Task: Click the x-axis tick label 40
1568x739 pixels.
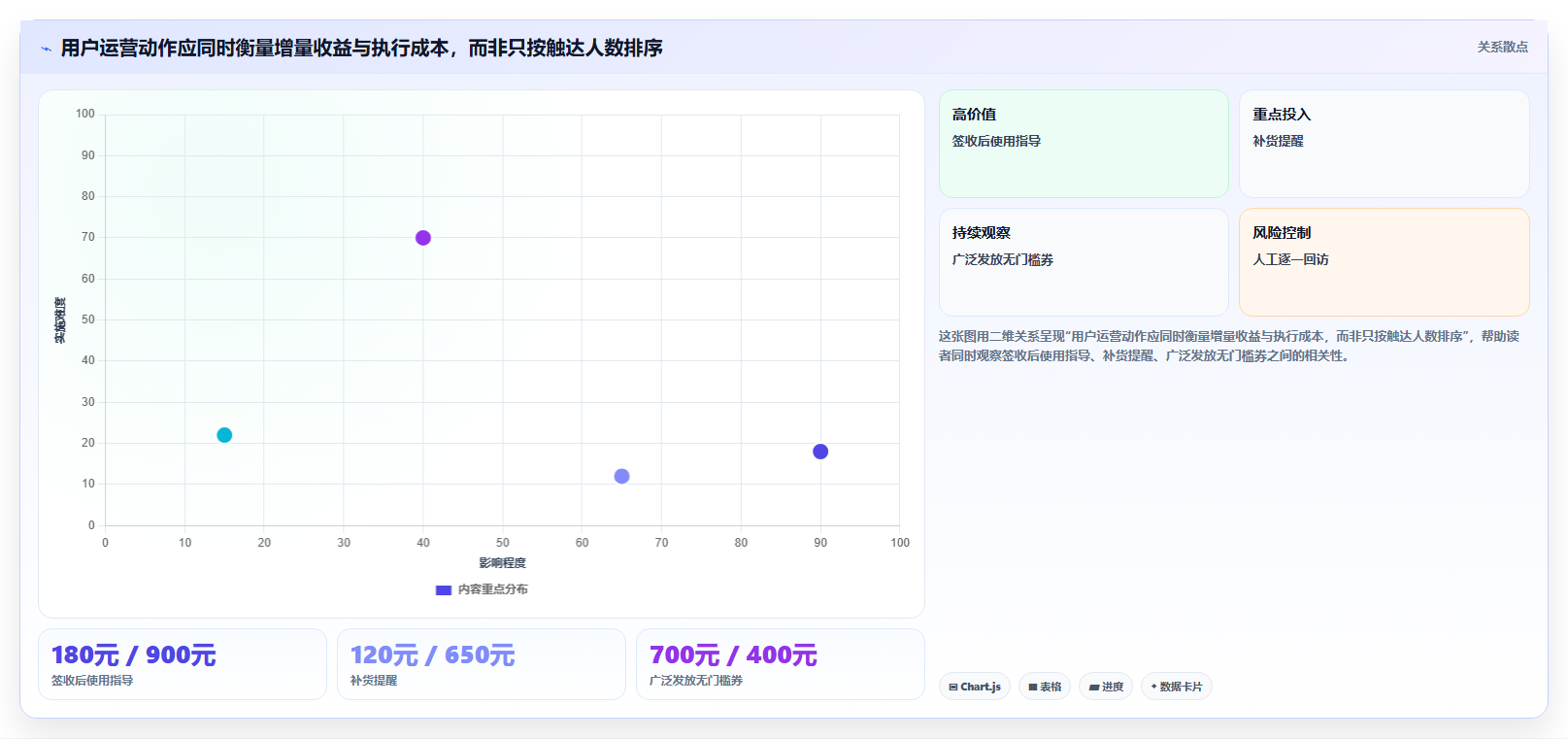Action: click(x=423, y=543)
